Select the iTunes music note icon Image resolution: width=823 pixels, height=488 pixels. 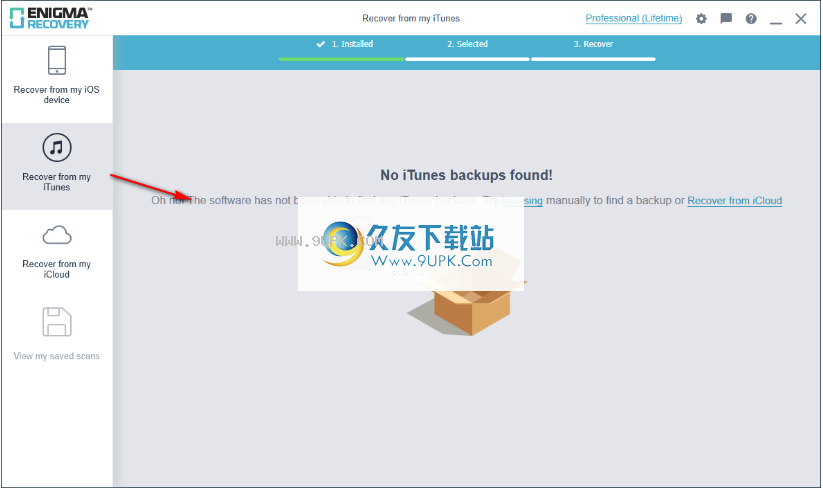pyautogui.click(x=57, y=147)
